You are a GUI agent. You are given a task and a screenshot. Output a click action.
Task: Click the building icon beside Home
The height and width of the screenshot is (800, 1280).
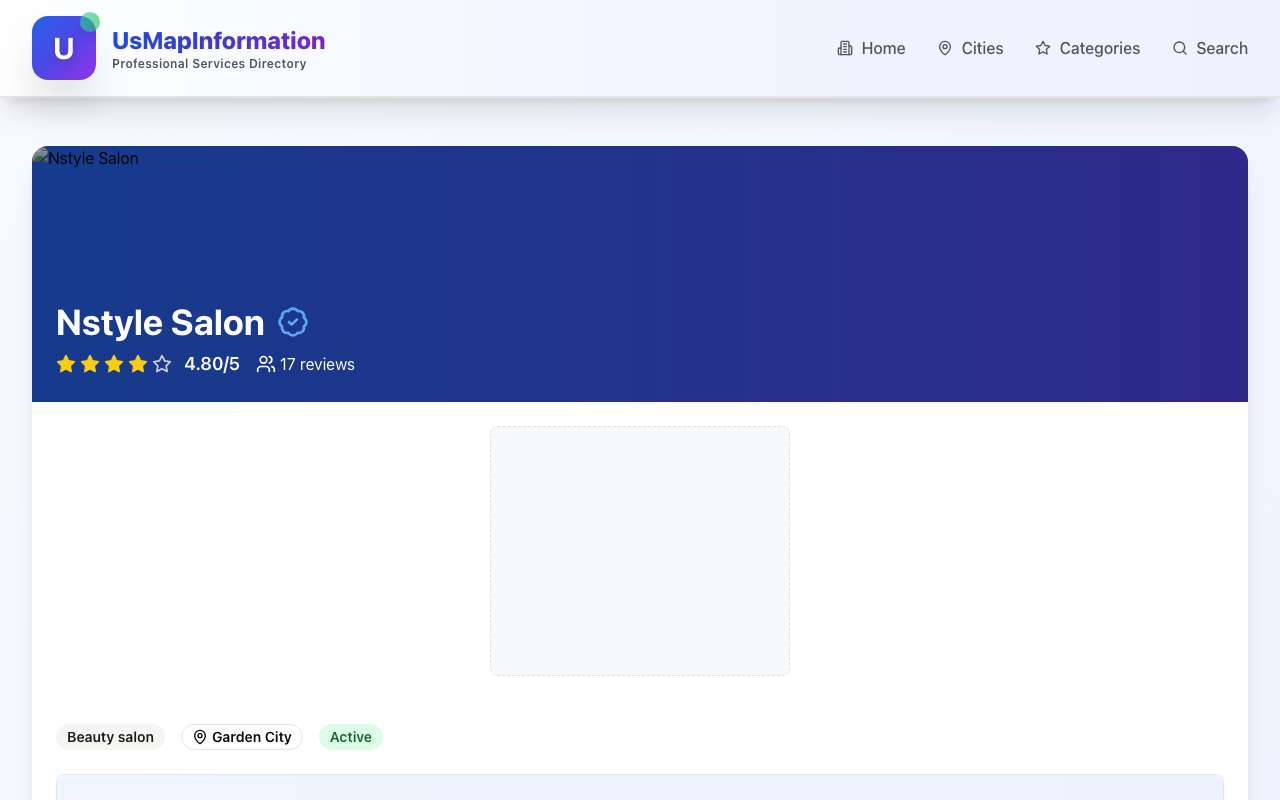tap(845, 48)
